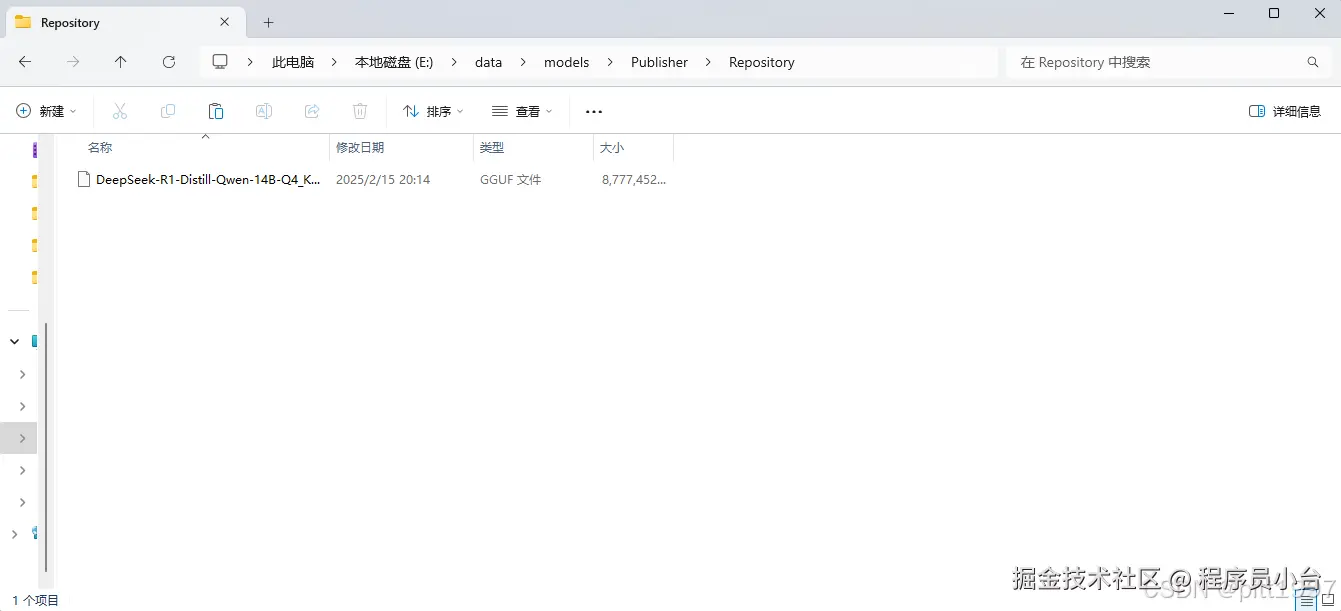Open the 排序 (Sort) dropdown
This screenshot has width=1341, height=611.
(x=431, y=111)
